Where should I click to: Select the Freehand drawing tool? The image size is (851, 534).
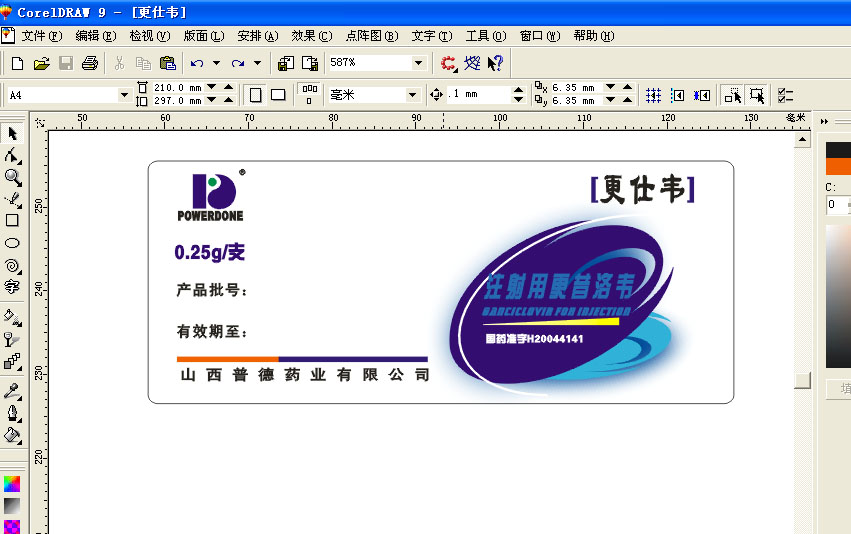[x=12, y=199]
